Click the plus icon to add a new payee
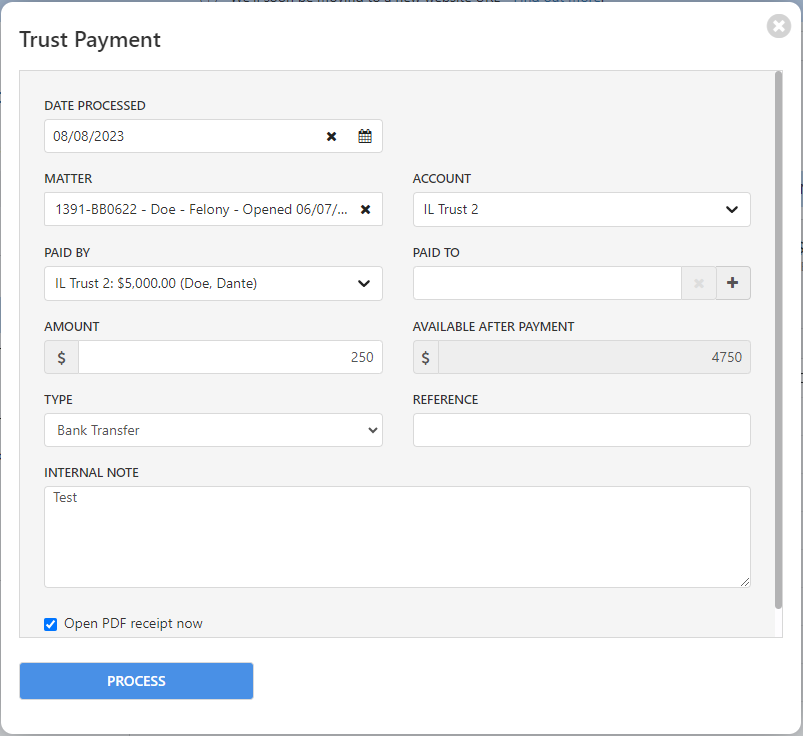The width and height of the screenshot is (803, 736). (733, 283)
